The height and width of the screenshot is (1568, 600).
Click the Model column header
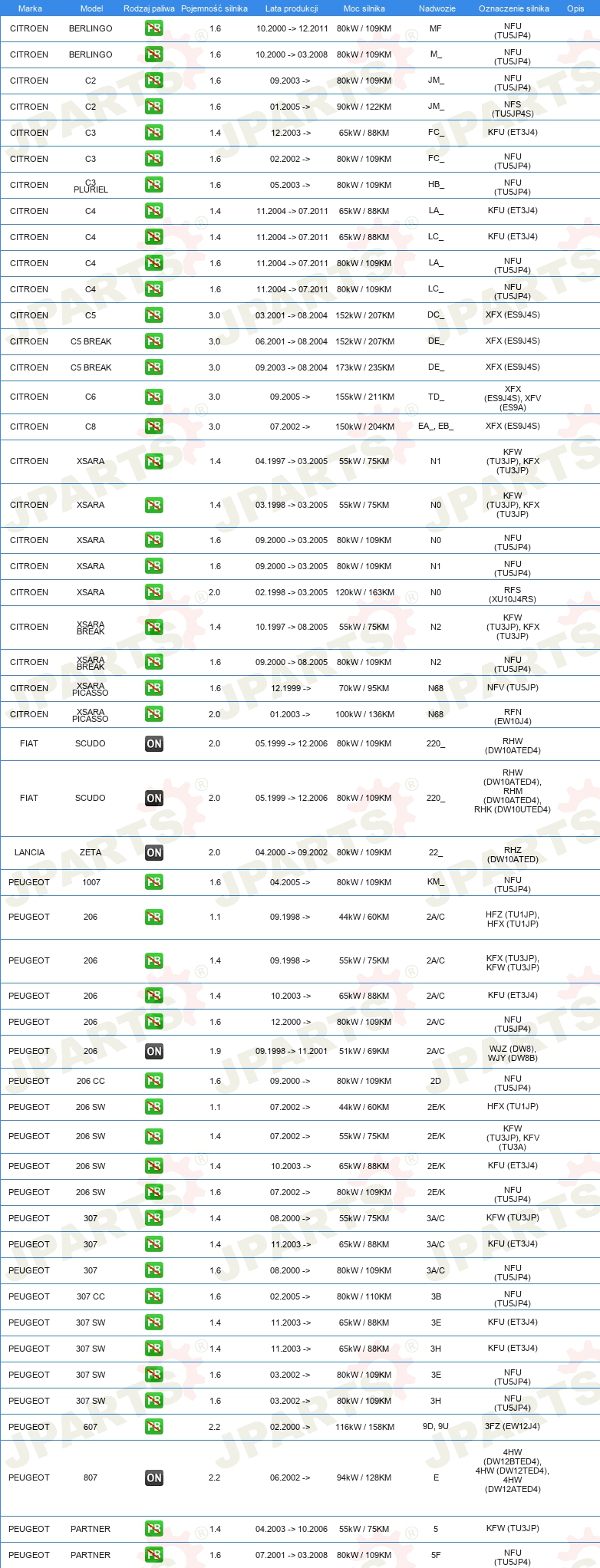click(92, 8)
